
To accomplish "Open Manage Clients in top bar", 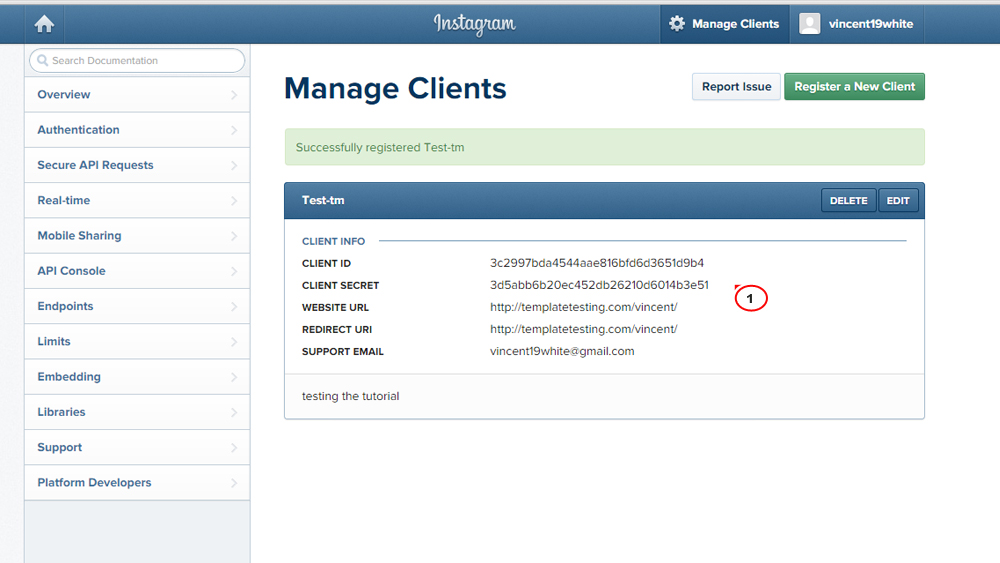I will [x=724, y=24].
